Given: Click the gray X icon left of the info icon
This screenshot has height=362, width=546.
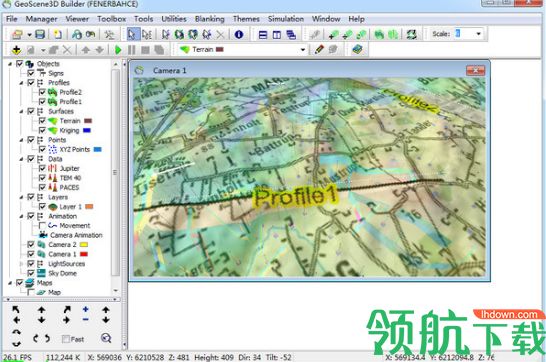Looking at the screenshot, I should [220, 34].
